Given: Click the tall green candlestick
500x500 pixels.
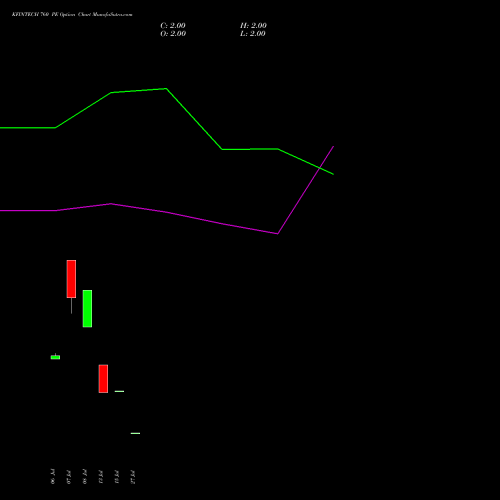Looking at the screenshot, I should [x=87, y=309].
